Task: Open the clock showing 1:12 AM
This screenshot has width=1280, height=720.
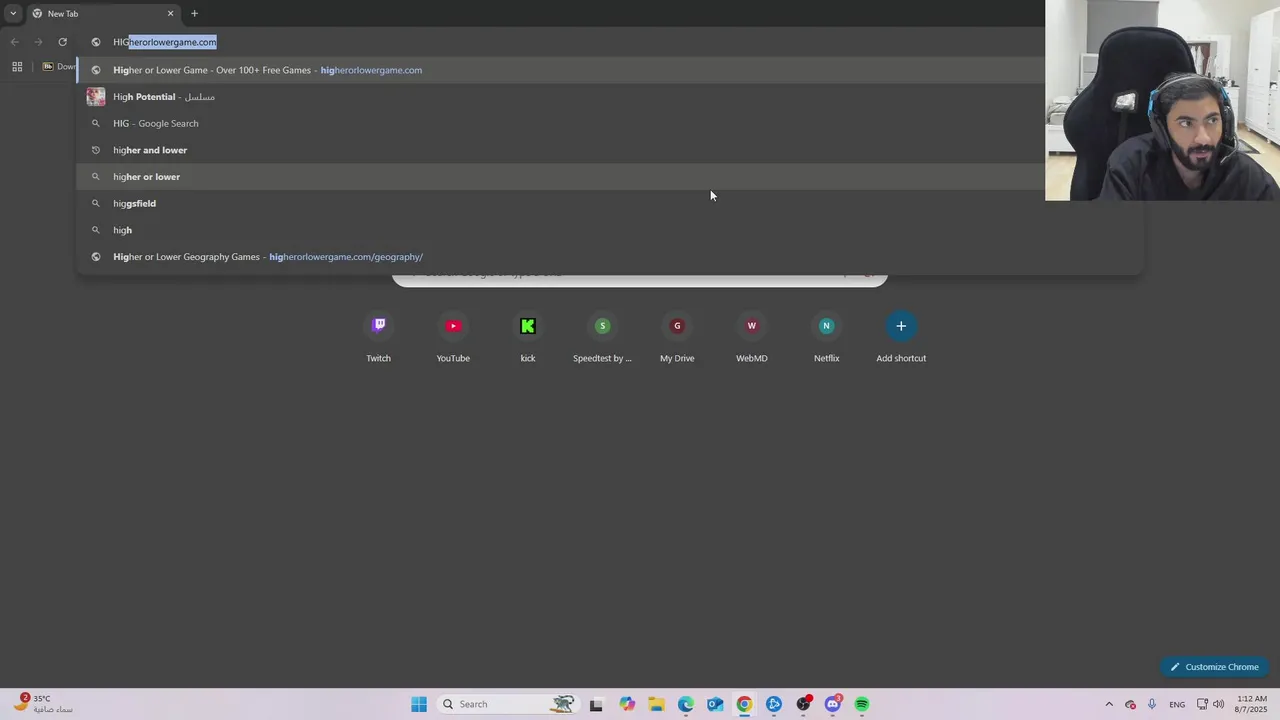Action: 1252,704
